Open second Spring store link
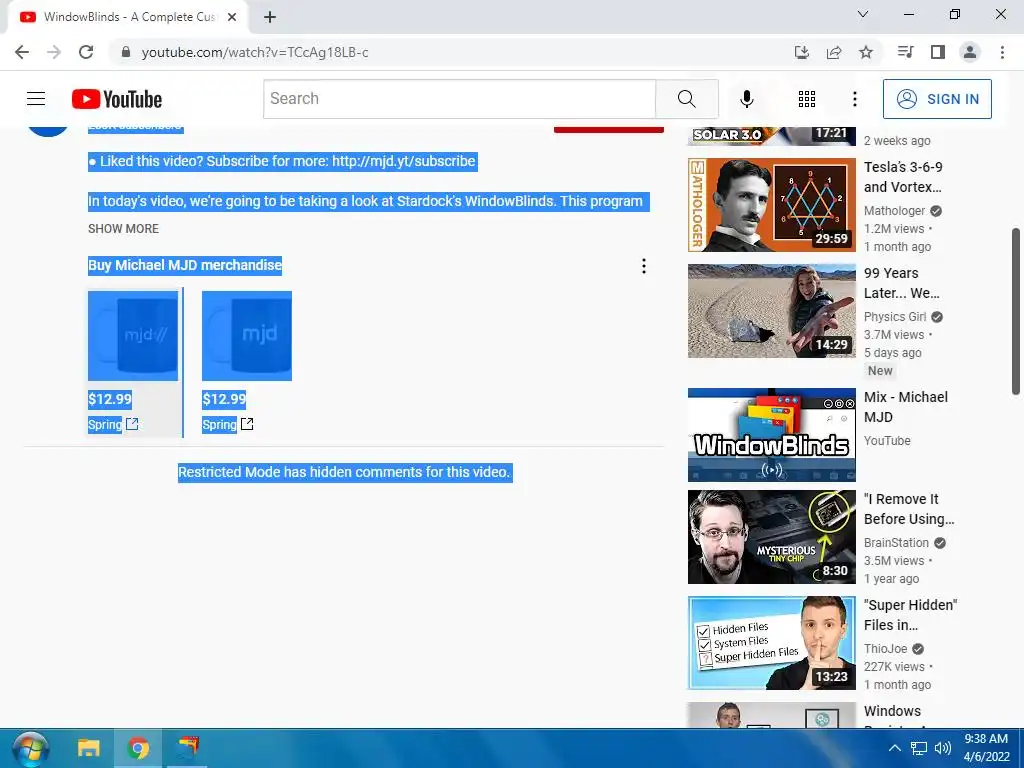This screenshot has height=768, width=1024. coord(227,424)
